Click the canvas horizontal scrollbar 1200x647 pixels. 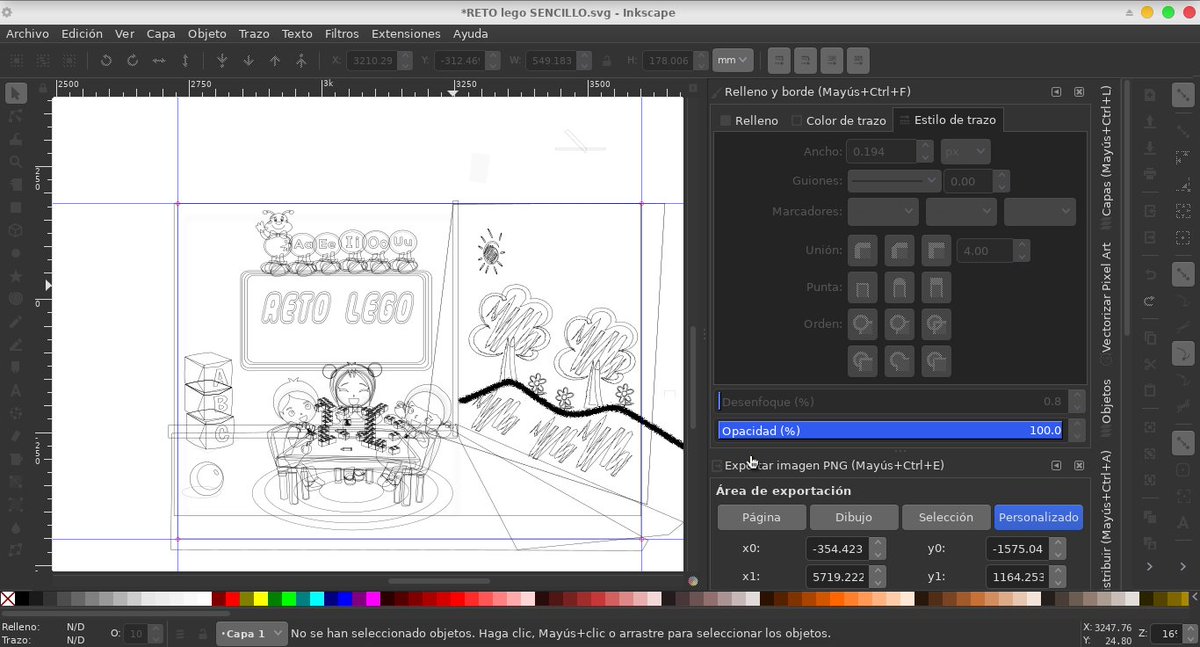click(x=439, y=581)
